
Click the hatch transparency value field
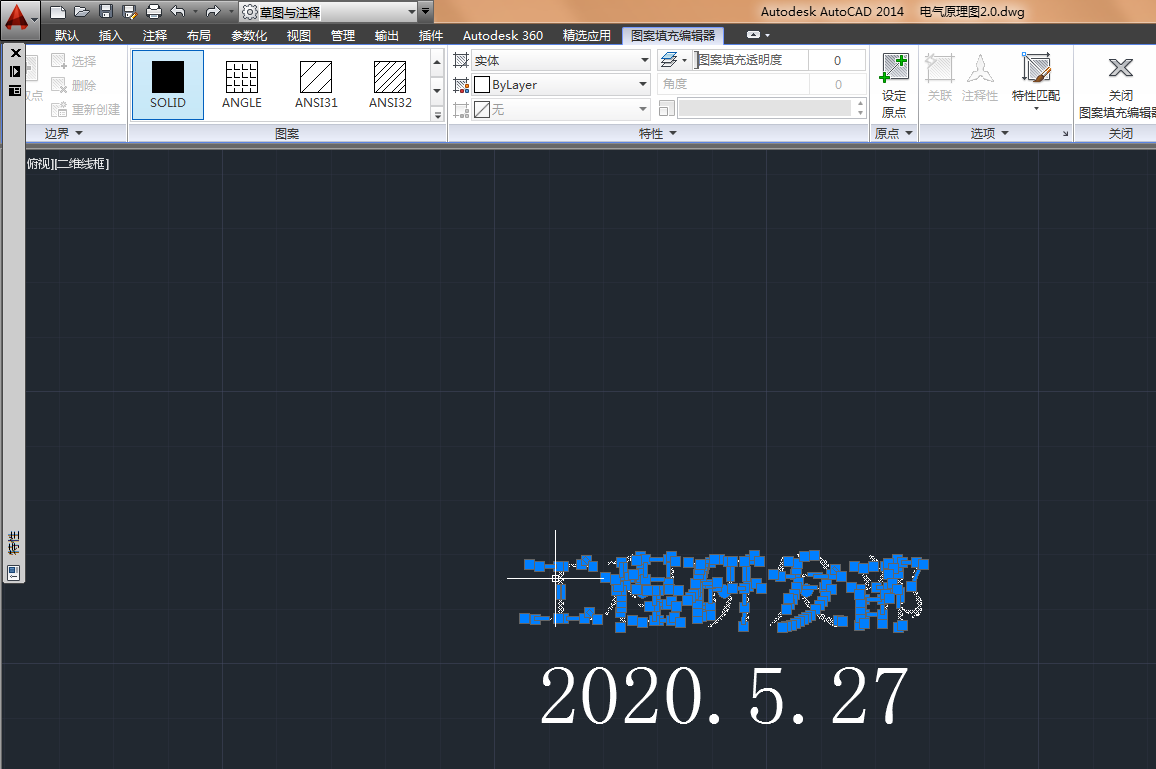click(837, 60)
